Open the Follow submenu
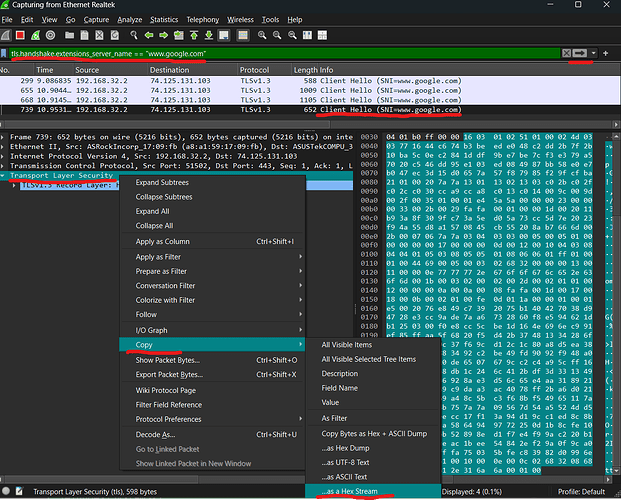621x500 pixels. pos(212,315)
